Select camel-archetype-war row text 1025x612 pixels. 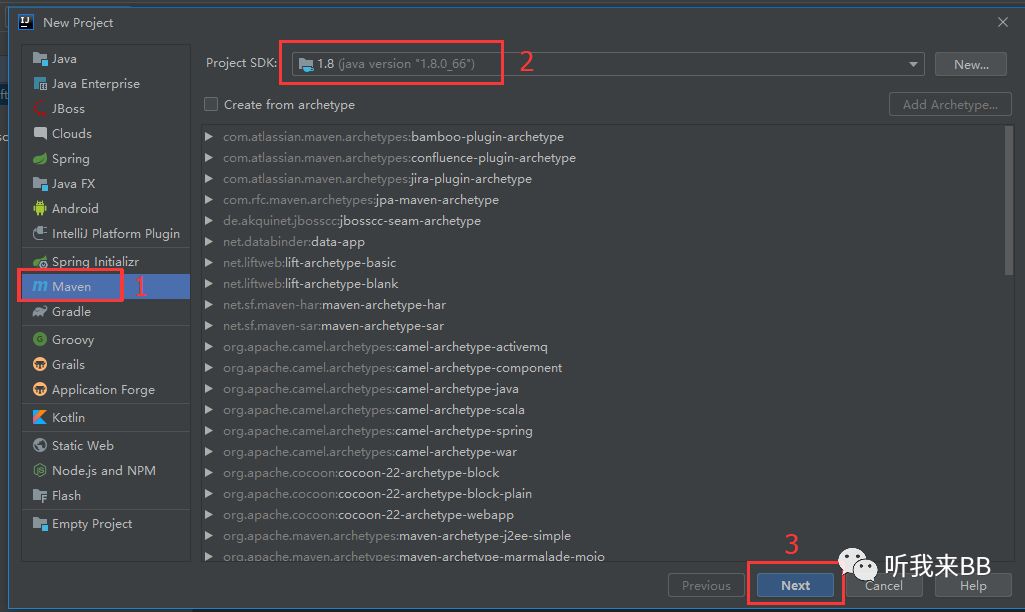370,452
